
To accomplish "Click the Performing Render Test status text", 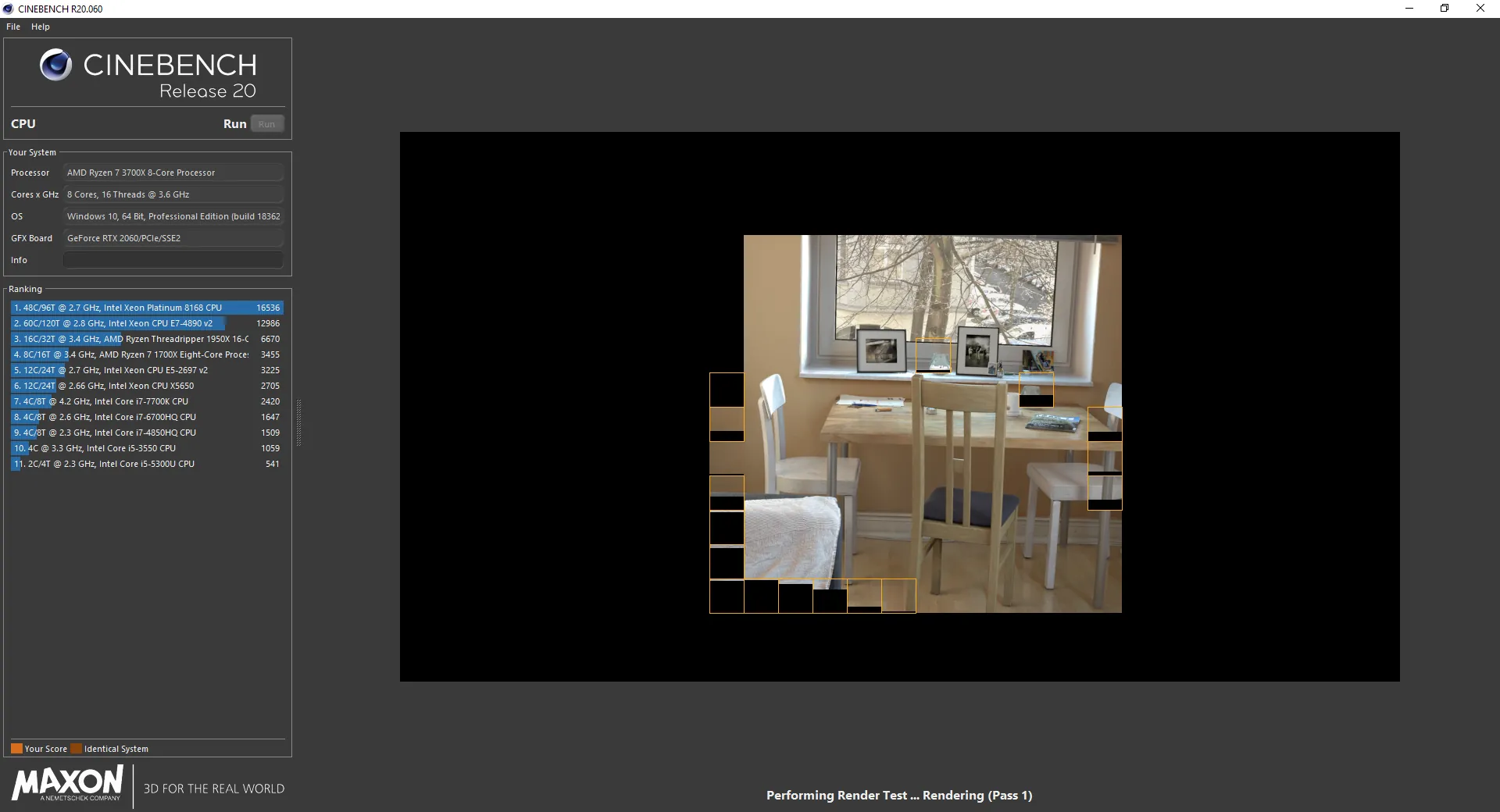I will [899, 795].
